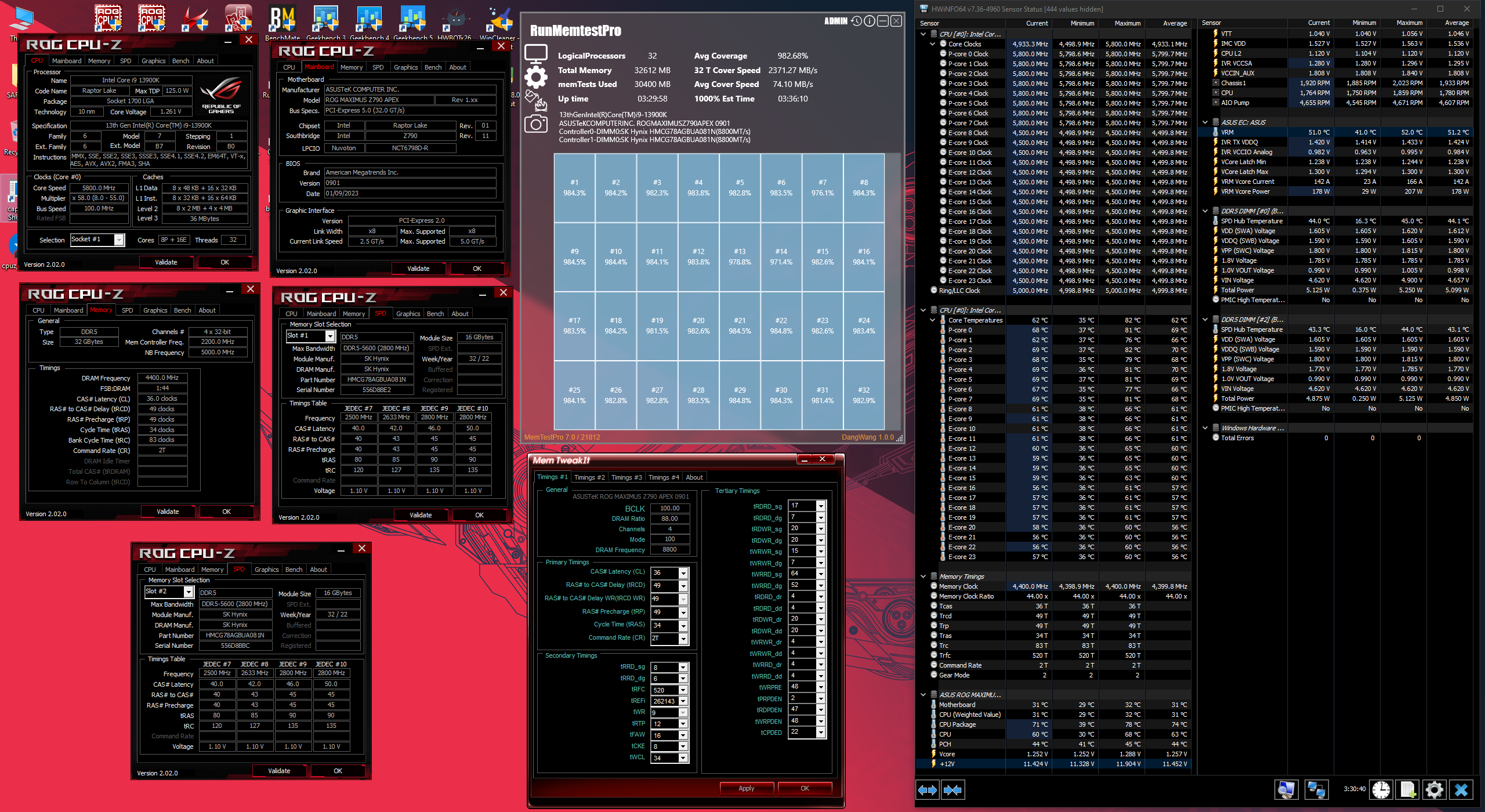Click the RunMemtestPro camera screenshot icon

coord(535,124)
